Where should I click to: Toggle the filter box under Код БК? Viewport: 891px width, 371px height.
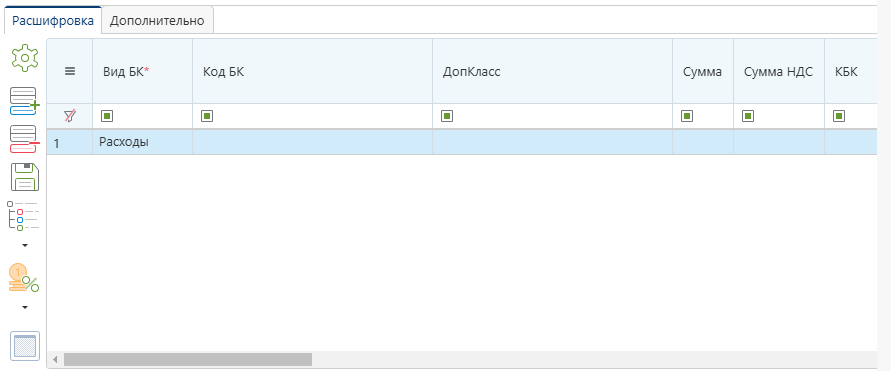coord(207,116)
